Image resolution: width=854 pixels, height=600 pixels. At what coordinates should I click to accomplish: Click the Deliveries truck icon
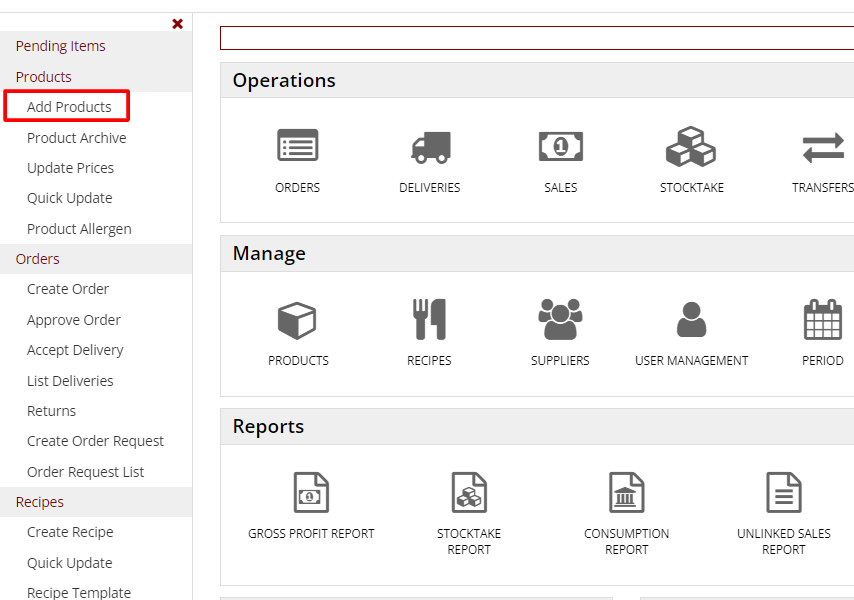429,147
